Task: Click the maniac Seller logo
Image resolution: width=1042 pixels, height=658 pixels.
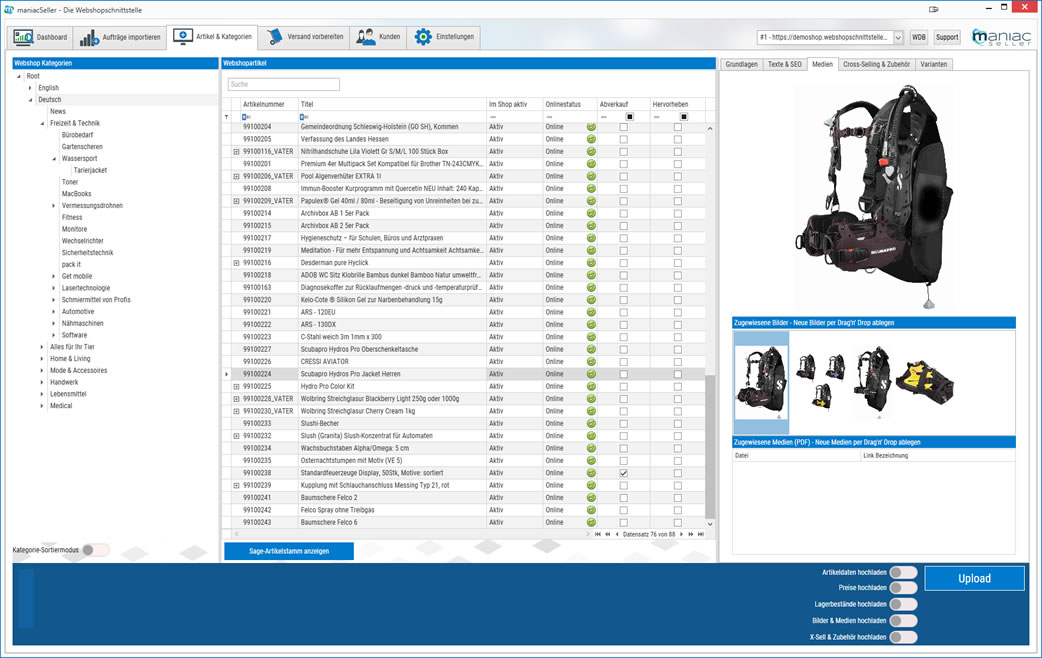Action: coord(1001,37)
